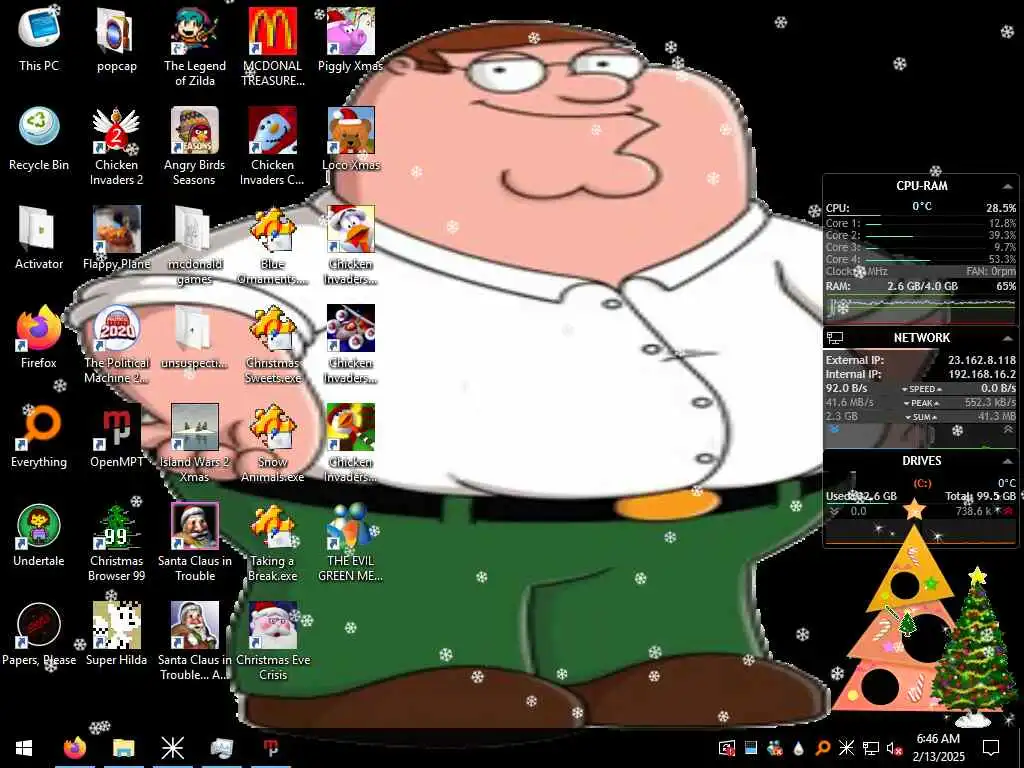
Task: Launch the Chicken Invaders C... snowman icon
Action: point(273,145)
